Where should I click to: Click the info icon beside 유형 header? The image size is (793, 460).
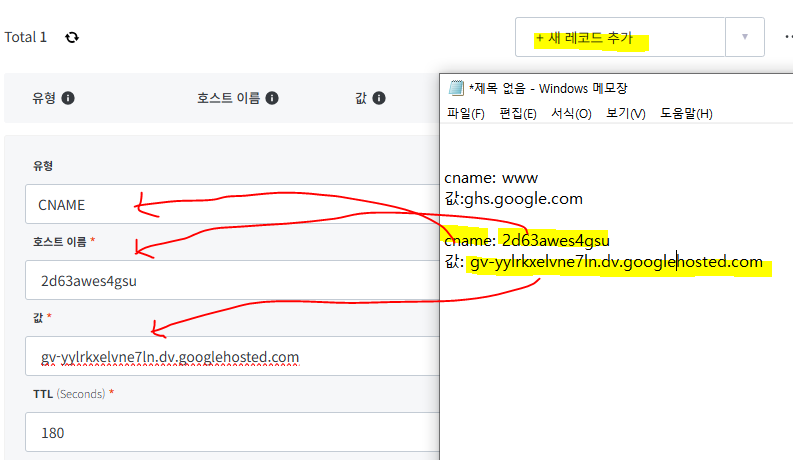(x=68, y=98)
